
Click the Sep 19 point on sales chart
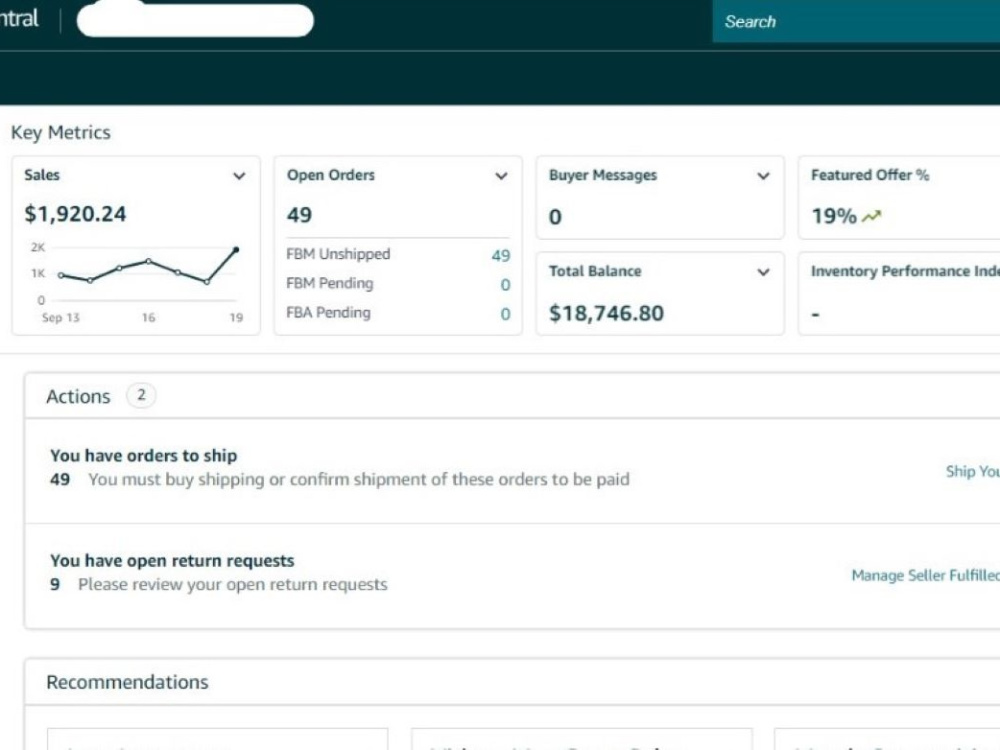[x=236, y=250]
